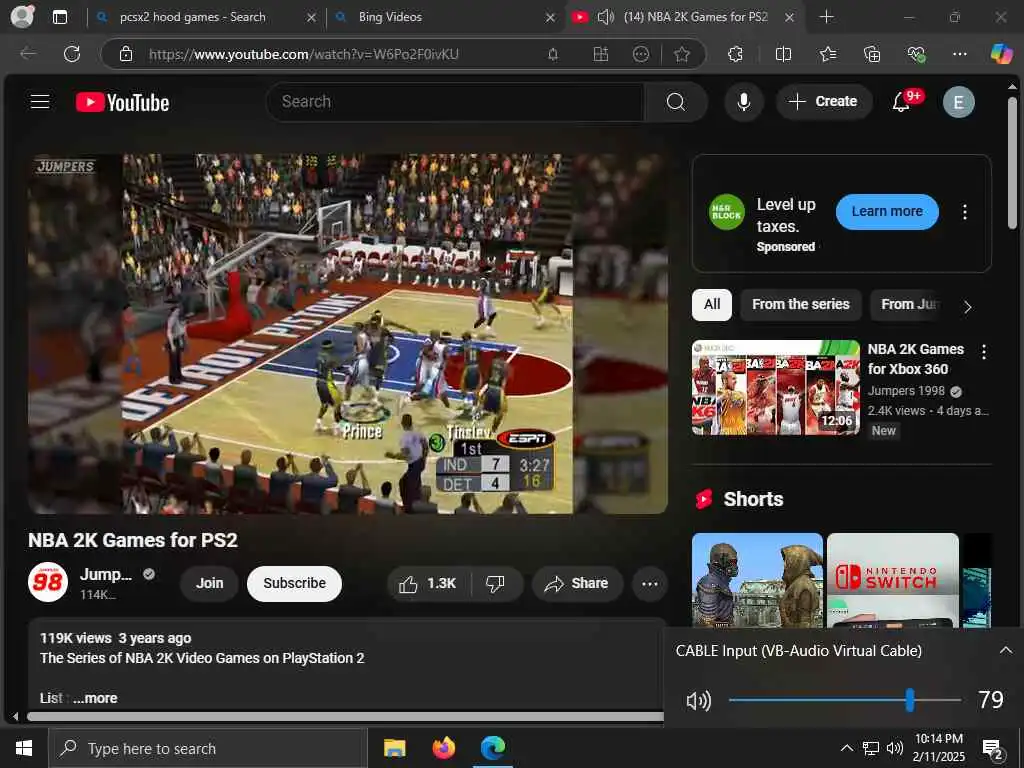Open NBA 2K Games for Xbox 360 thumbnail
This screenshot has width=1024, height=768.
click(x=776, y=387)
